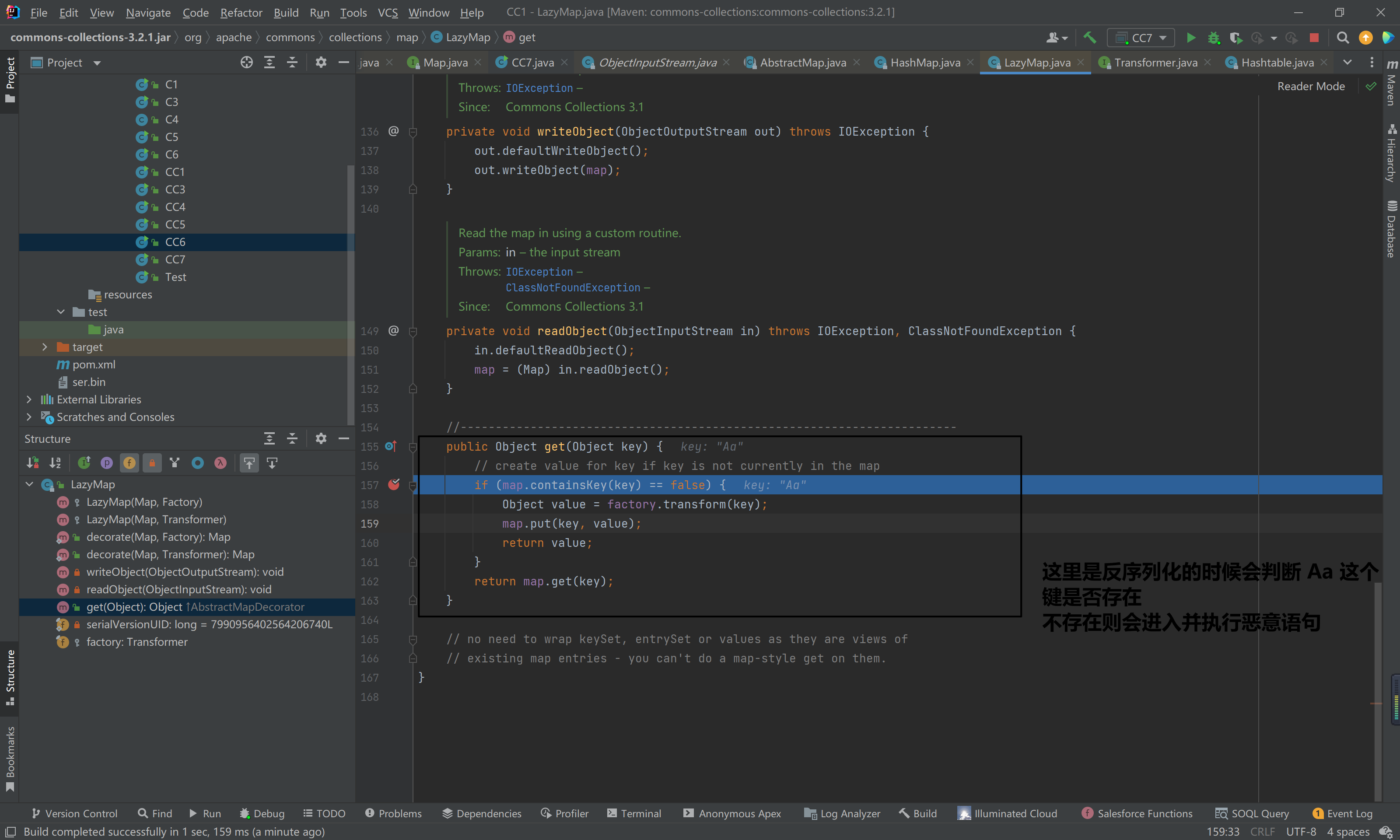Click the Reader Mode label in the editor
Screen dimensions: 1400x840
1311,86
